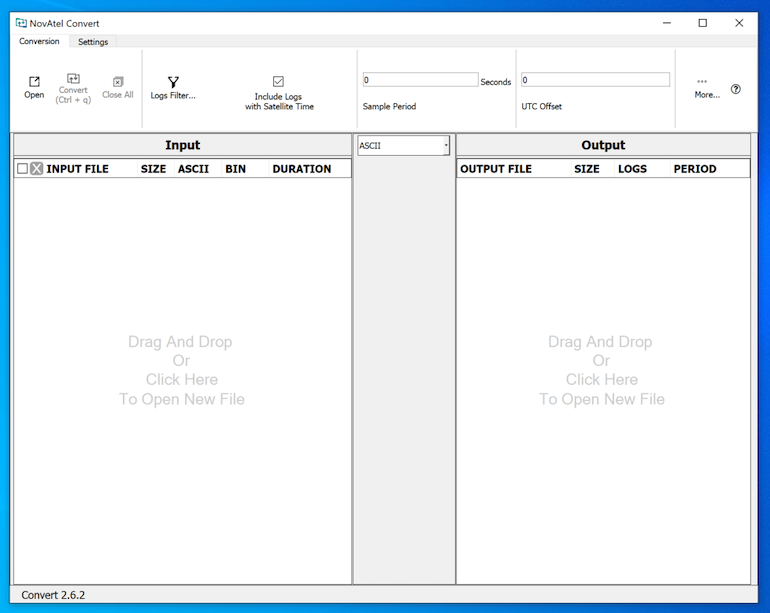
Task: Click the SIZE column header in Output
Action: (x=586, y=168)
